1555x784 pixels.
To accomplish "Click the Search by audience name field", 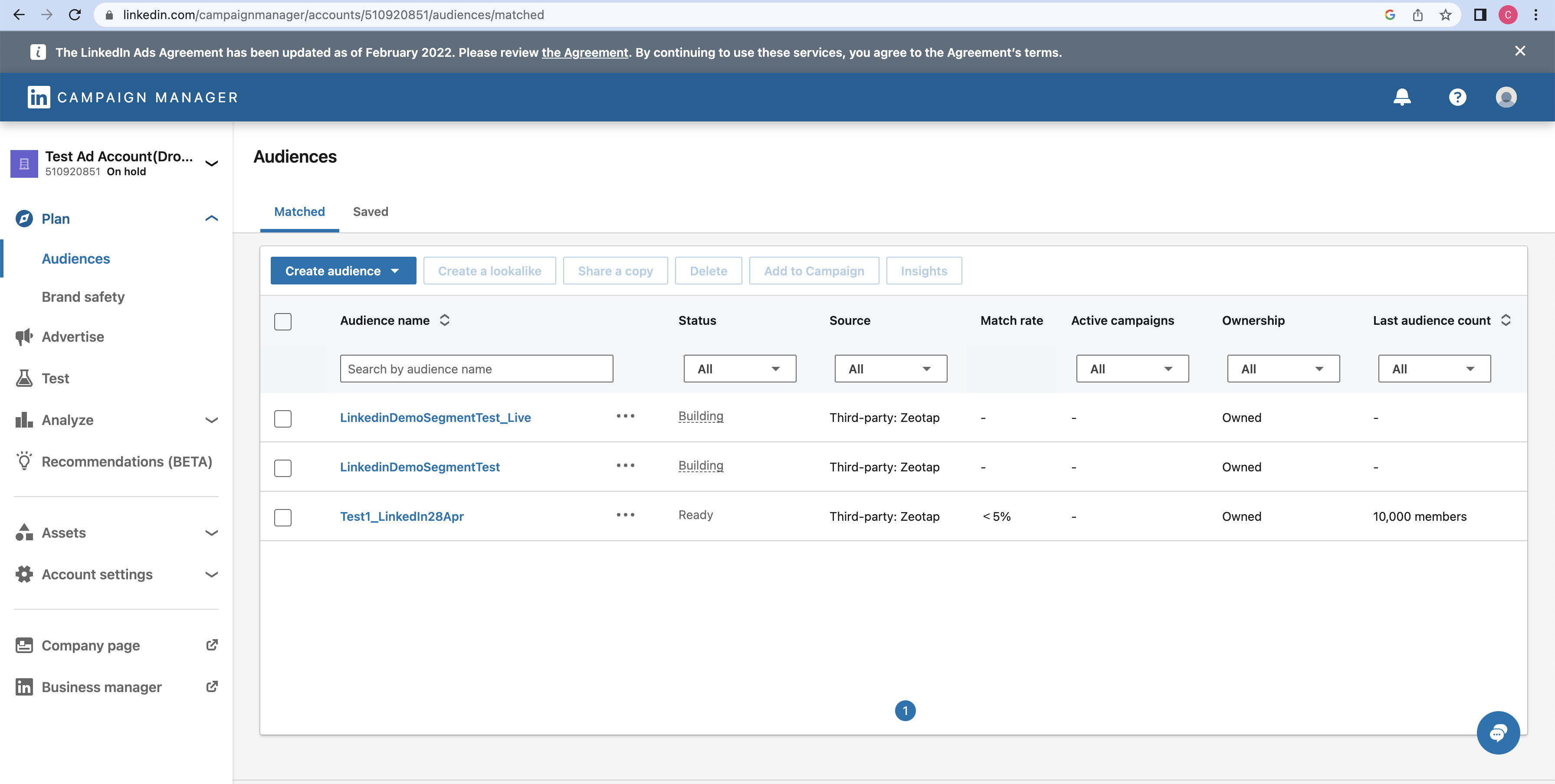I will click(476, 369).
